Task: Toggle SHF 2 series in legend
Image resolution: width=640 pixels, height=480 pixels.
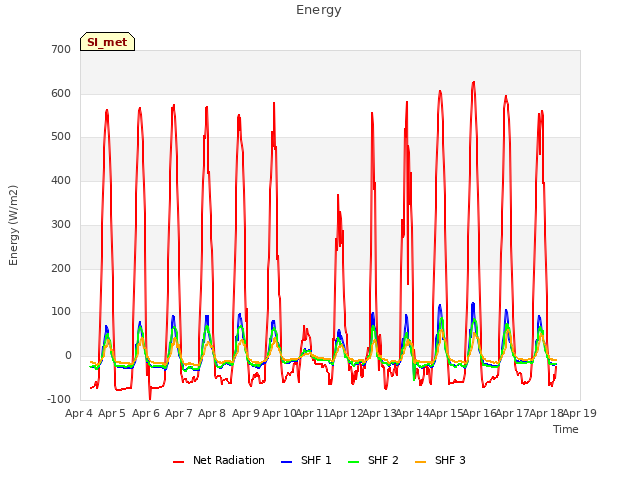Action: [x=373, y=460]
